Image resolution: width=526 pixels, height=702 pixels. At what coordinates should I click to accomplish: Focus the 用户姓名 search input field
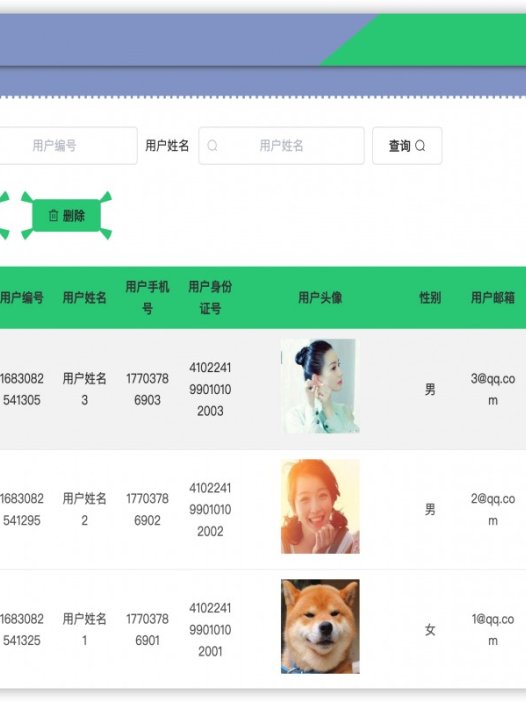click(x=281, y=146)
